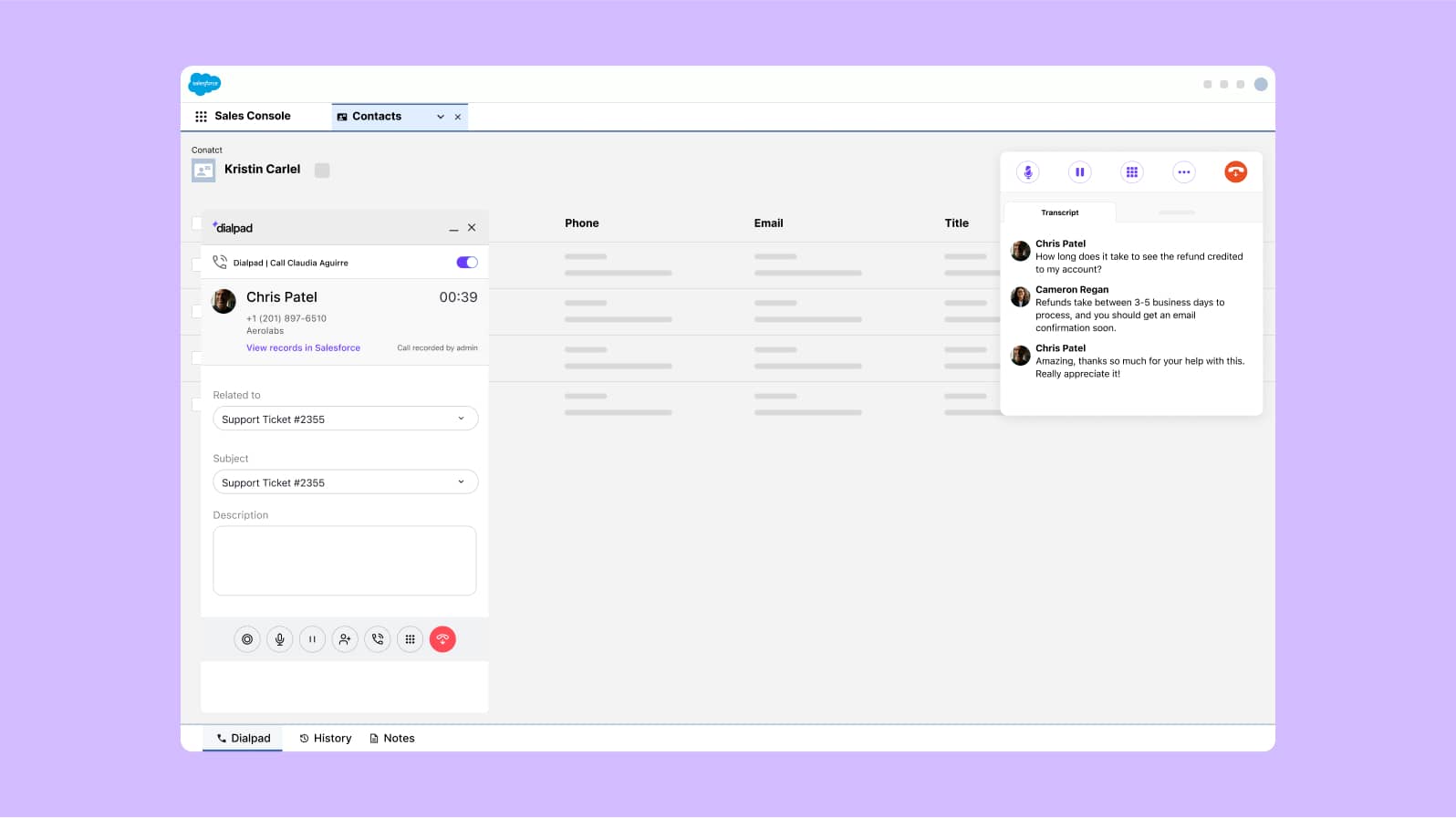Mute microphone in Dialpad call controls
The height and width of the screenshot is (818, 1456).
pyautogui.click(x=280, y=639)
